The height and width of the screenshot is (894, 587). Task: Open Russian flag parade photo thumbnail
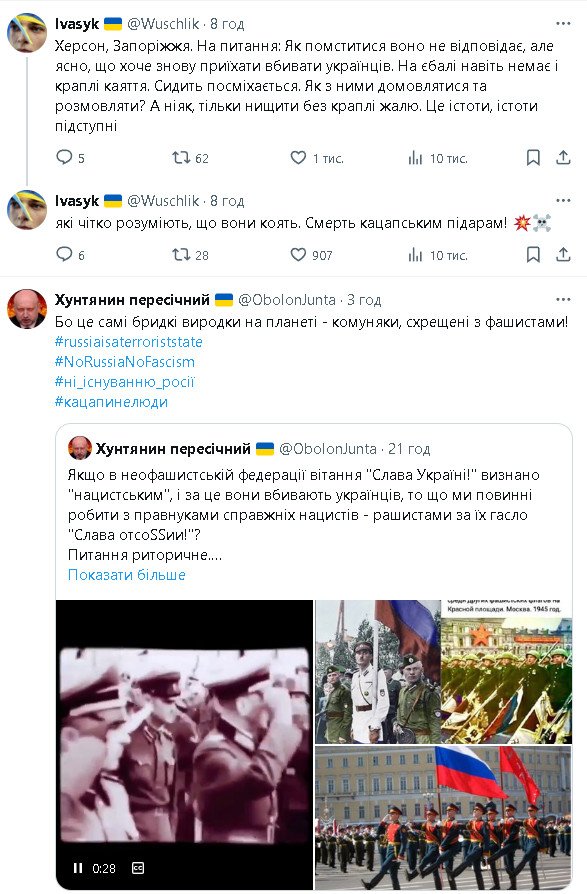click(443, 817)
